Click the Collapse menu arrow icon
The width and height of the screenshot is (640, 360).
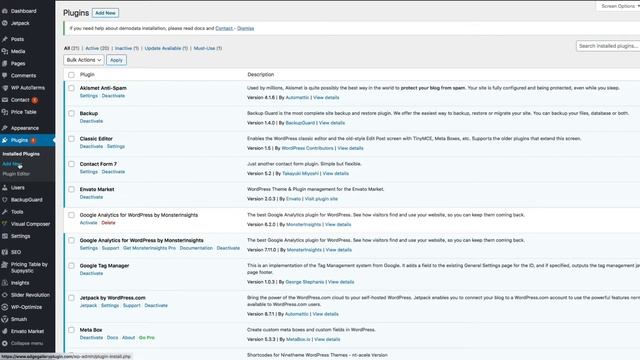5,344
